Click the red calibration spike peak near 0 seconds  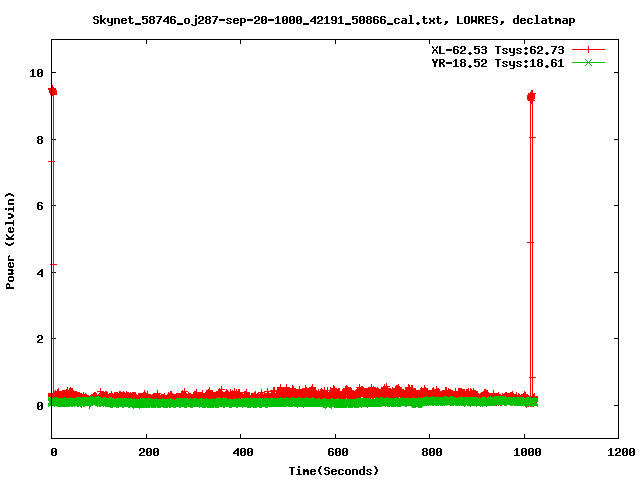[x=53, y=91]
